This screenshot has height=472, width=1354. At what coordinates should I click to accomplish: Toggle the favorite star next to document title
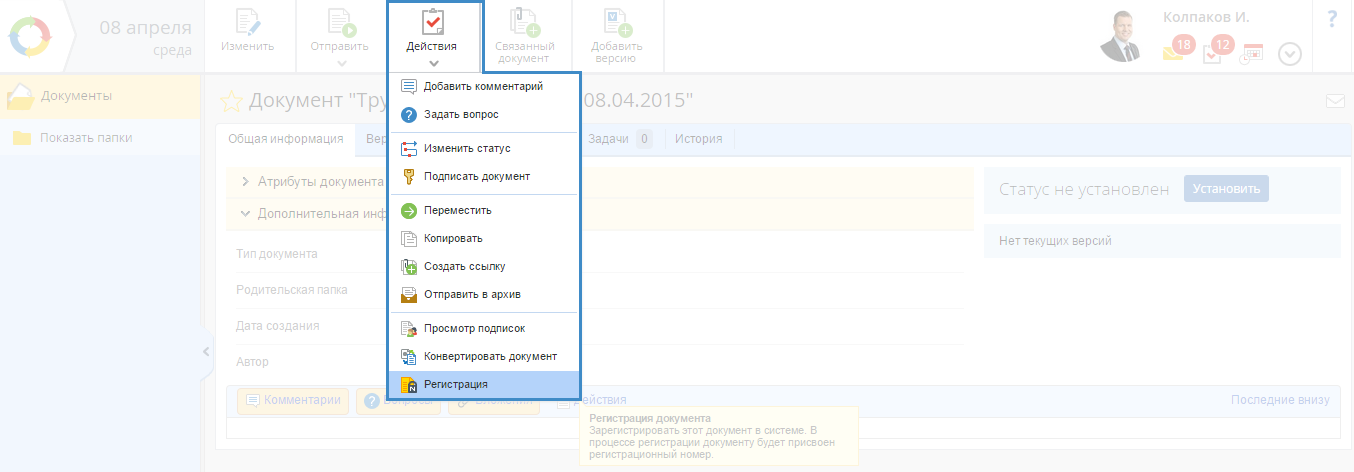[x=231, y=101]
